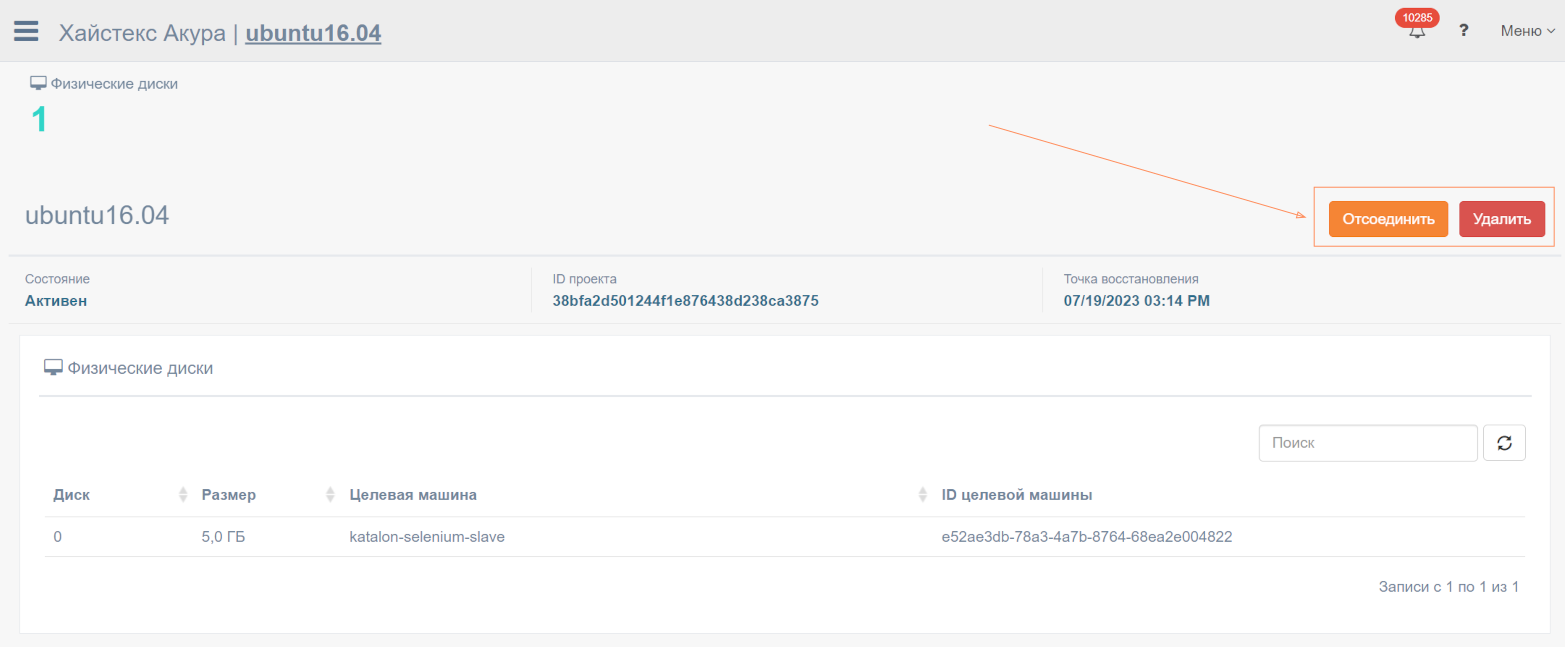The image size is (1565, 647).
Task: Click the project ID value 38bfa2d5…
Action: tap(685, 300)
